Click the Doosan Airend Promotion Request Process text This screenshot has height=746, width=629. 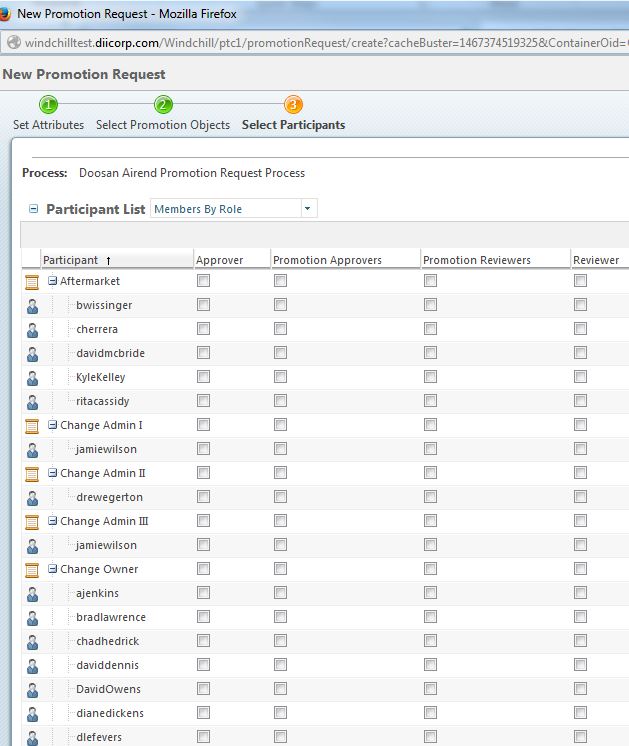[x=192, y=173]
